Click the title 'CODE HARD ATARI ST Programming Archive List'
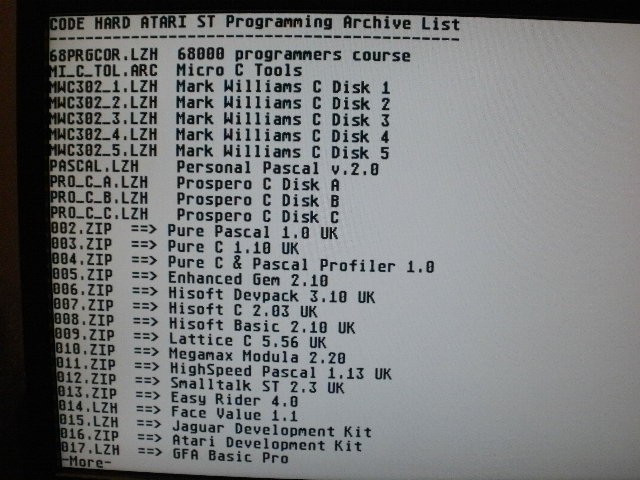This screenshot has height=480, width=640. 255,23
